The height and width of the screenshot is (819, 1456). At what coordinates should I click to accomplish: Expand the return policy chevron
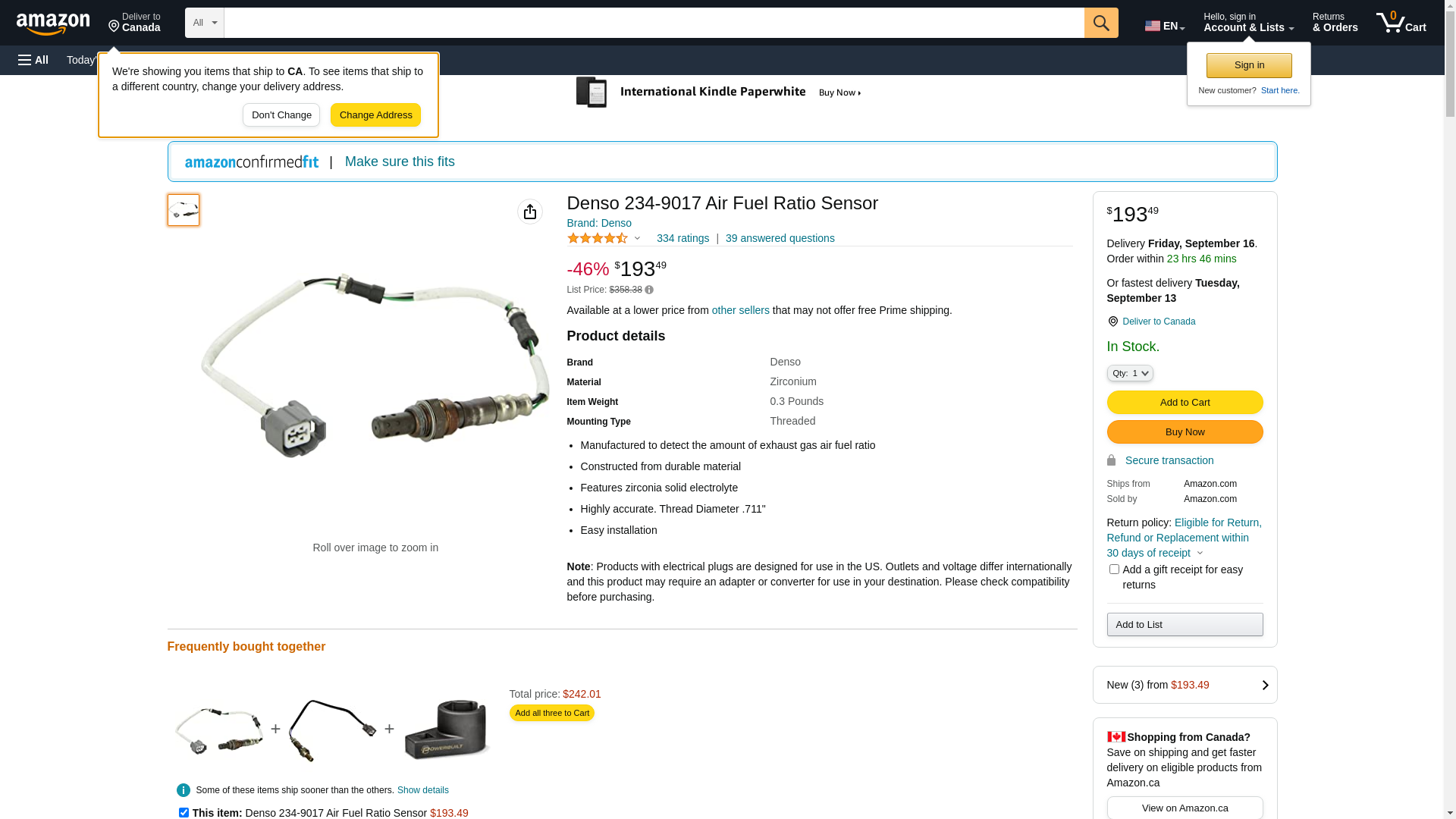(1200, 553)
